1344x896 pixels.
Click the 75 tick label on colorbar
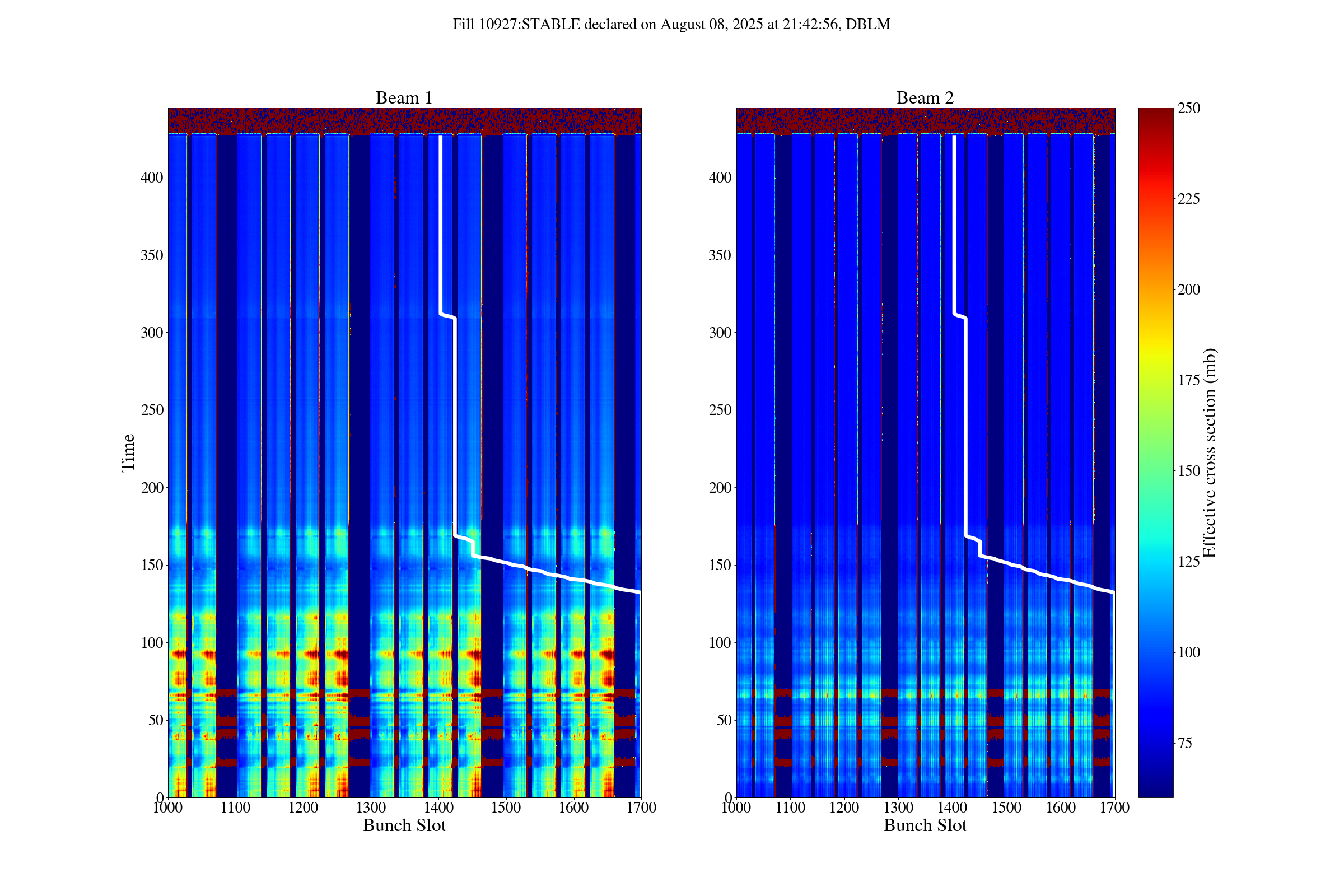[x=1185, y=743]
